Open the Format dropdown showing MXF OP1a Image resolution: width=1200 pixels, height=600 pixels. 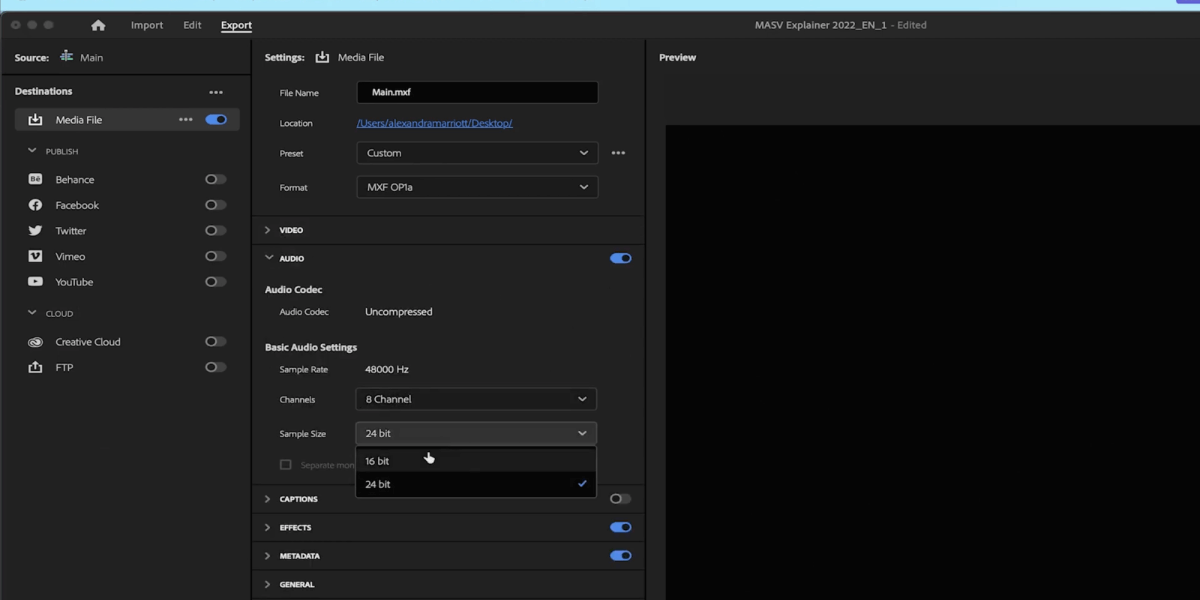click(x=477, y=187)
